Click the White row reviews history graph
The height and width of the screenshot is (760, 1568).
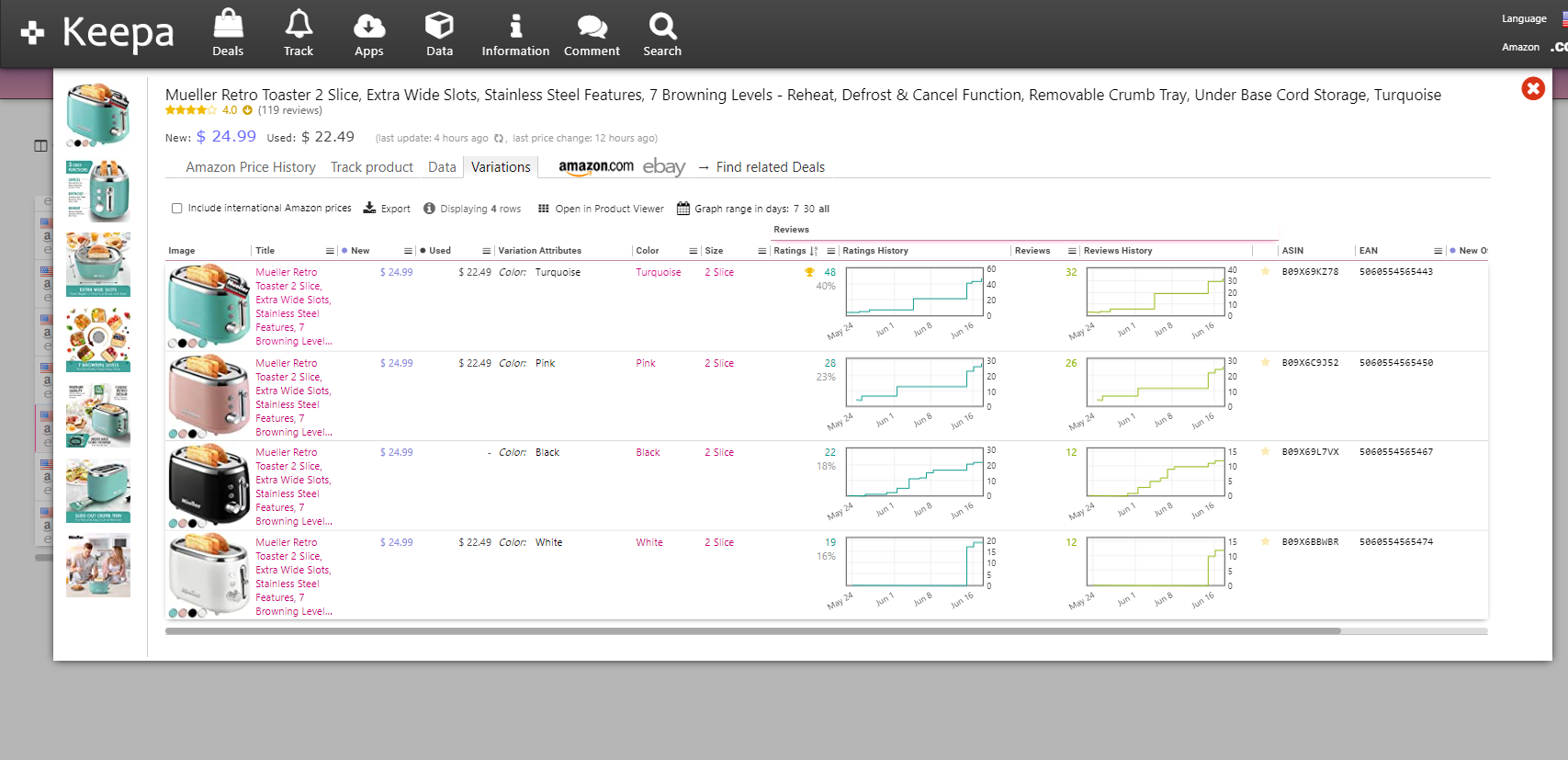point(1156,562)
